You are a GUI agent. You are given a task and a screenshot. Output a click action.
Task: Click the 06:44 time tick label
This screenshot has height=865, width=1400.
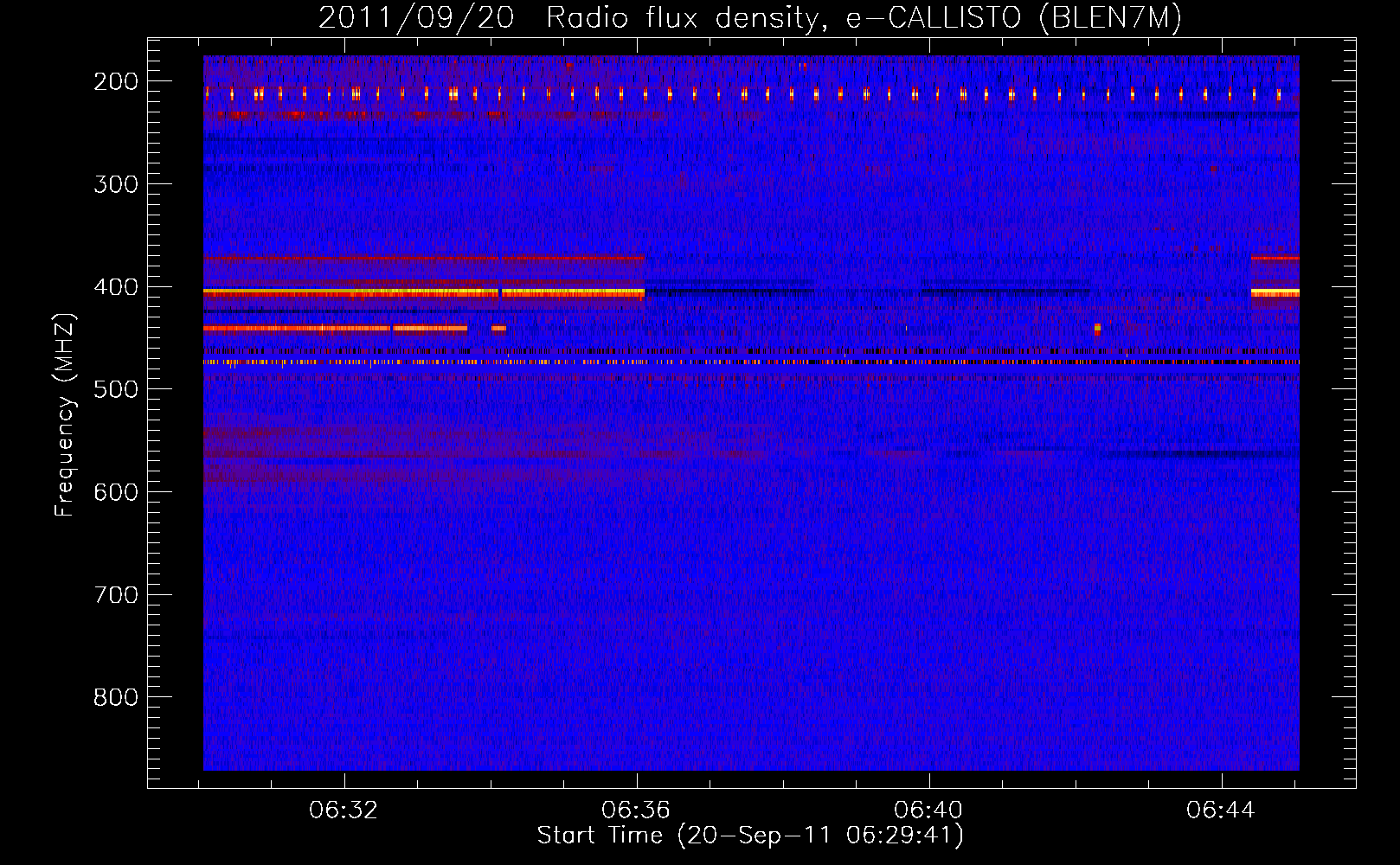point(1221,811)
